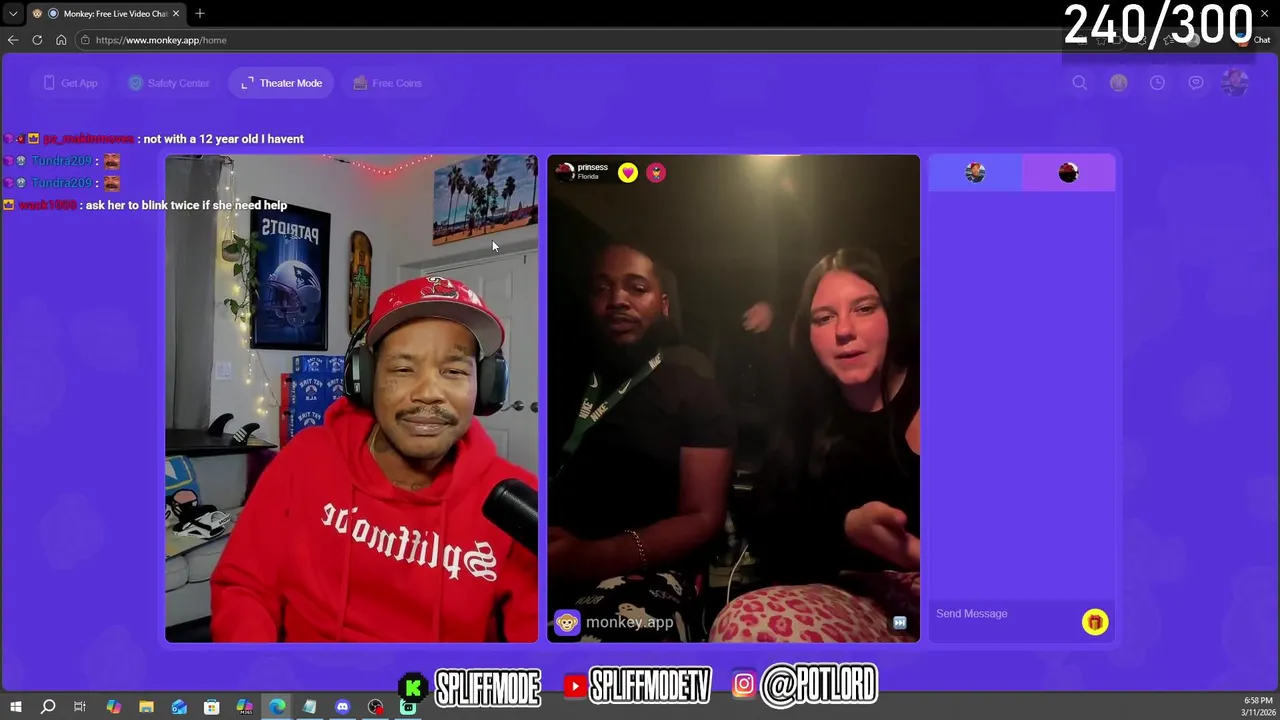Open heart messages icon in Monkey header

[x=1196, y=83]
